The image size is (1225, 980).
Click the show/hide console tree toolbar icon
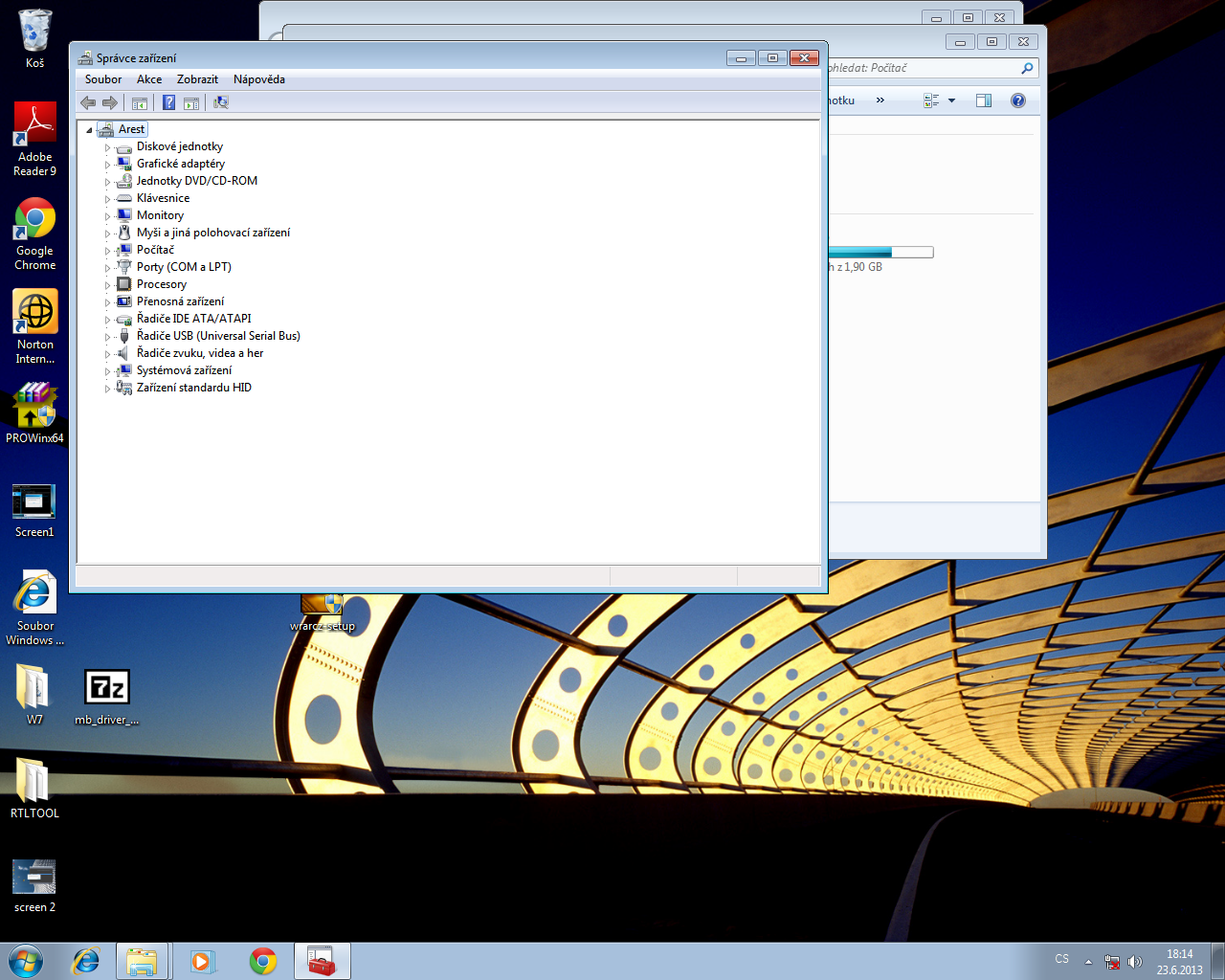[x=140, y=102]
